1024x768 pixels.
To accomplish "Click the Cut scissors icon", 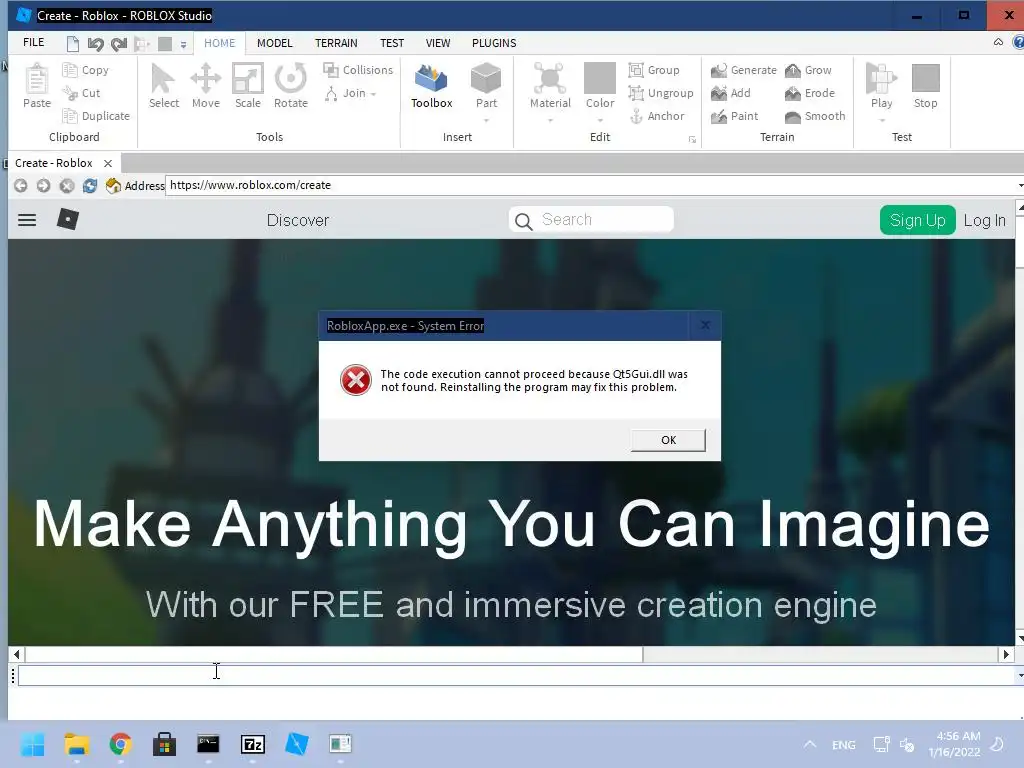I will point(69,93).
